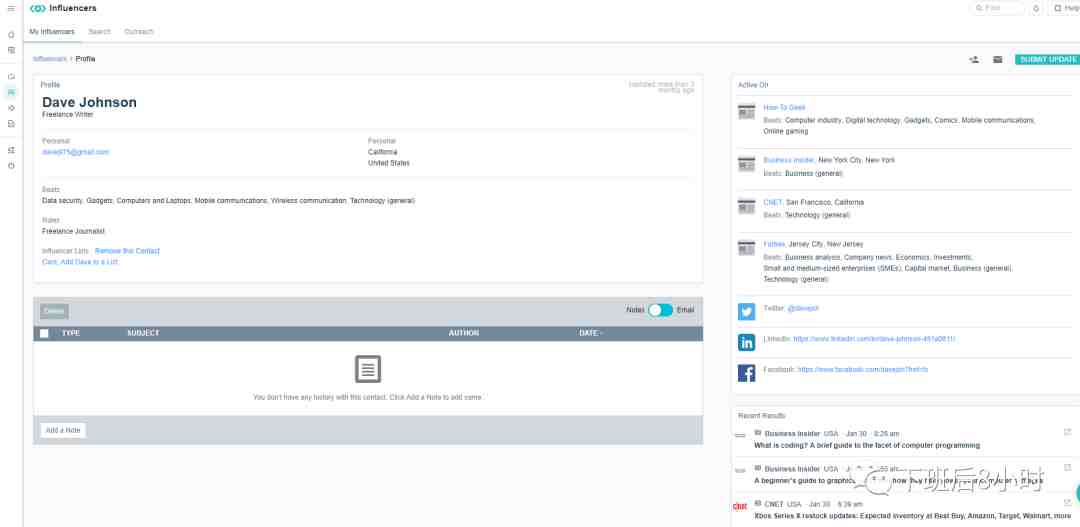This screenshot has height=527, width=1080.
Task: Switch to the Search tab
Action: pyautogui.click(x=99, y=32)
